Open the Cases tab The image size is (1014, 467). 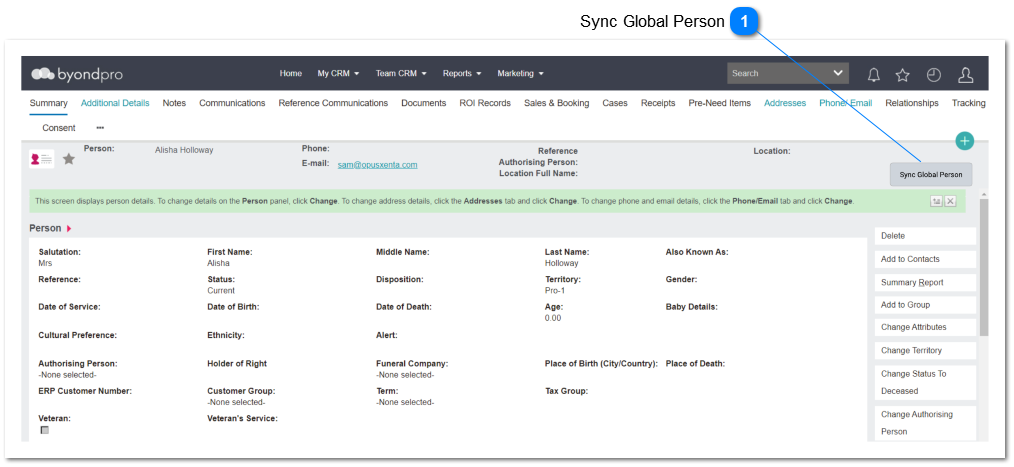(x=615, y=103)
